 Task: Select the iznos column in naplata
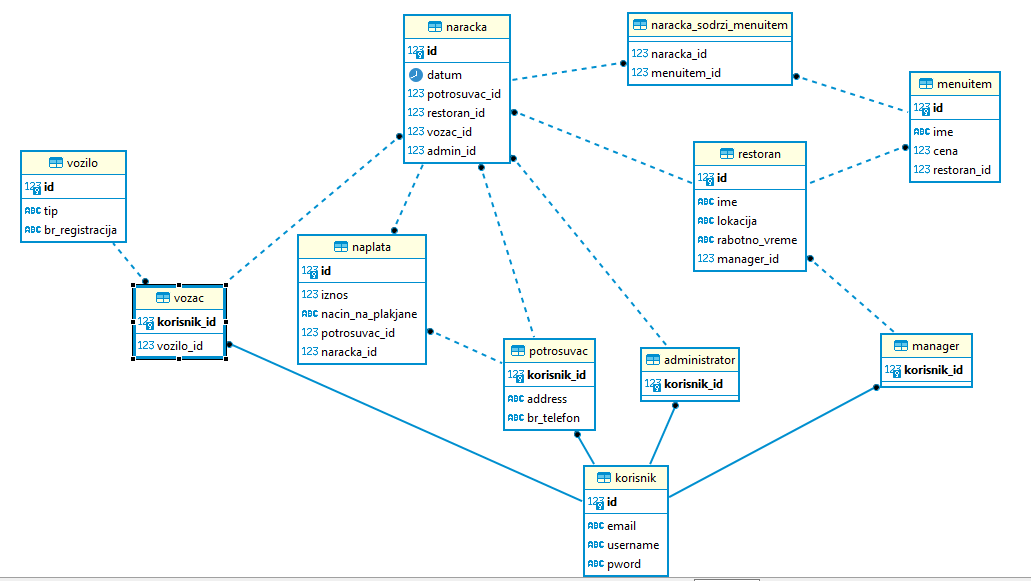(334, 294)
